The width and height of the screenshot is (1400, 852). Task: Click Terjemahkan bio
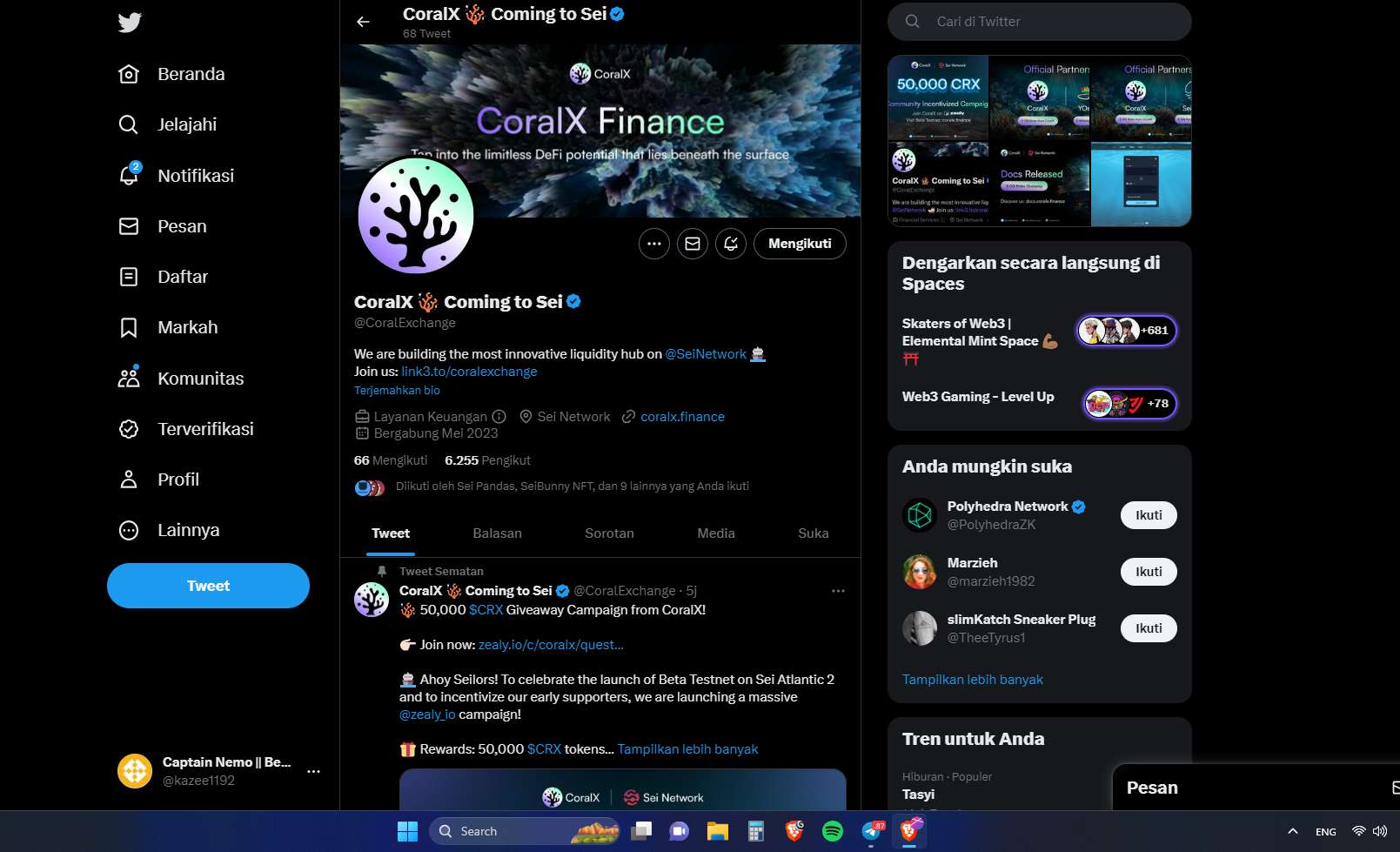point(397,391)
